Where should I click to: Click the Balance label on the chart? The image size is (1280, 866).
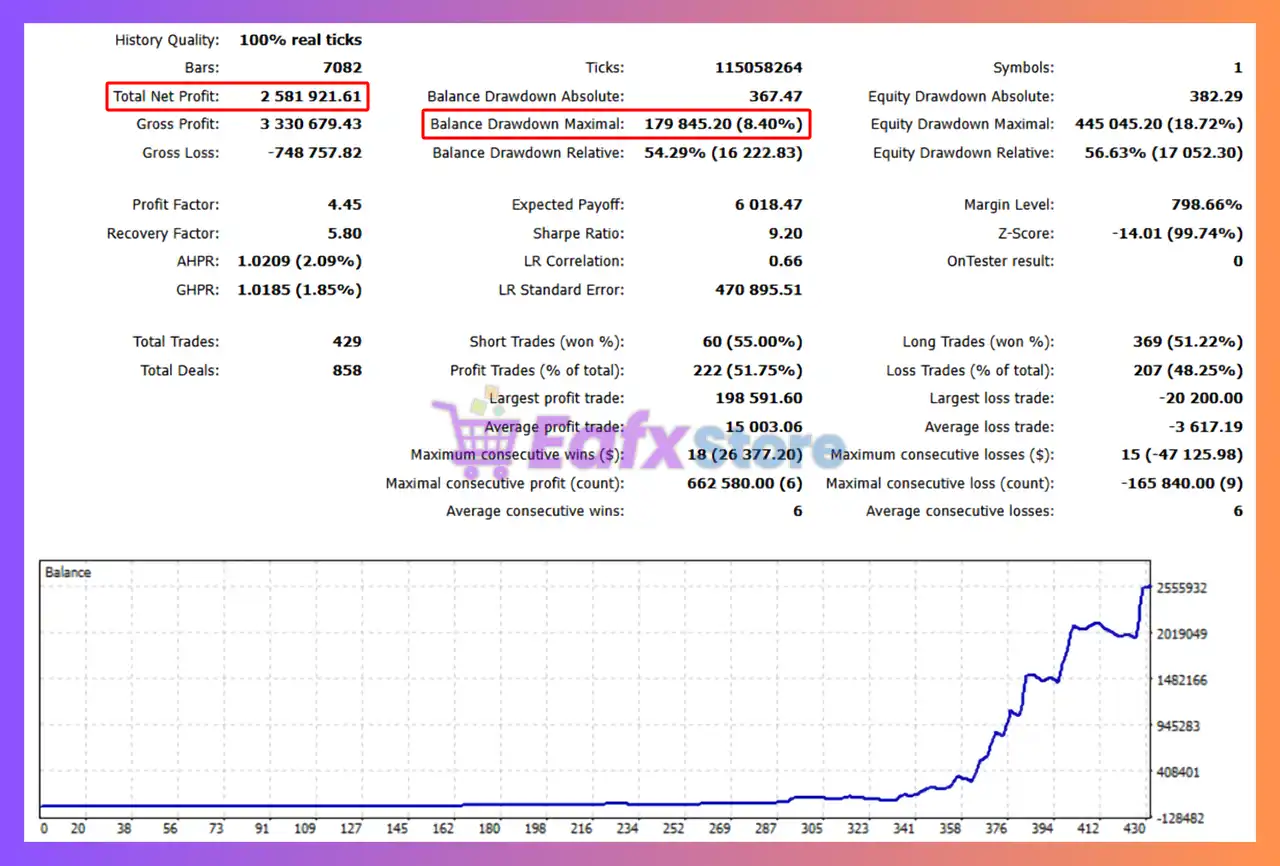pyautogui.click(x=68, y=573)
